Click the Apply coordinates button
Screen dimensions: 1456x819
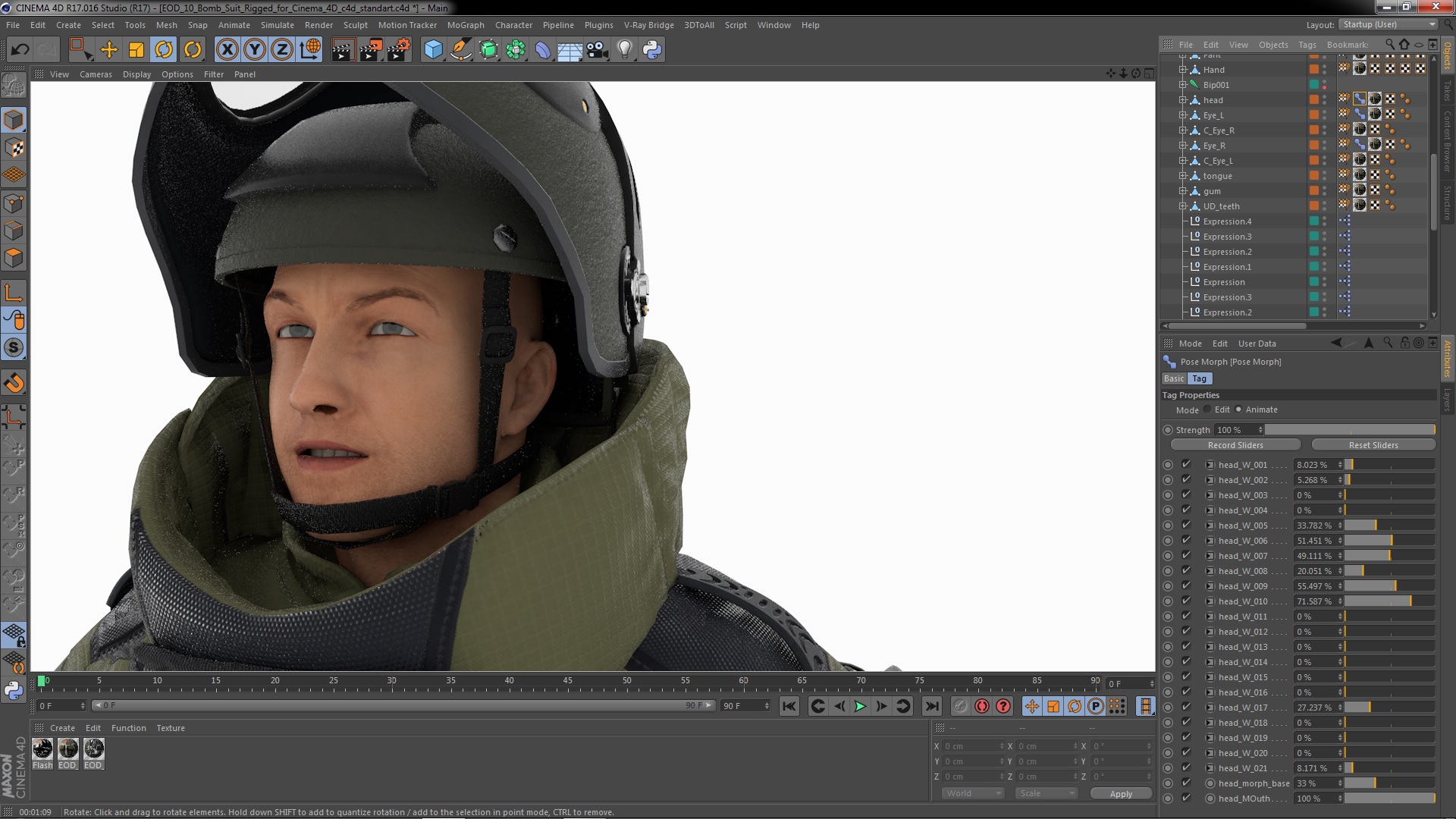tap(1121, 793)
